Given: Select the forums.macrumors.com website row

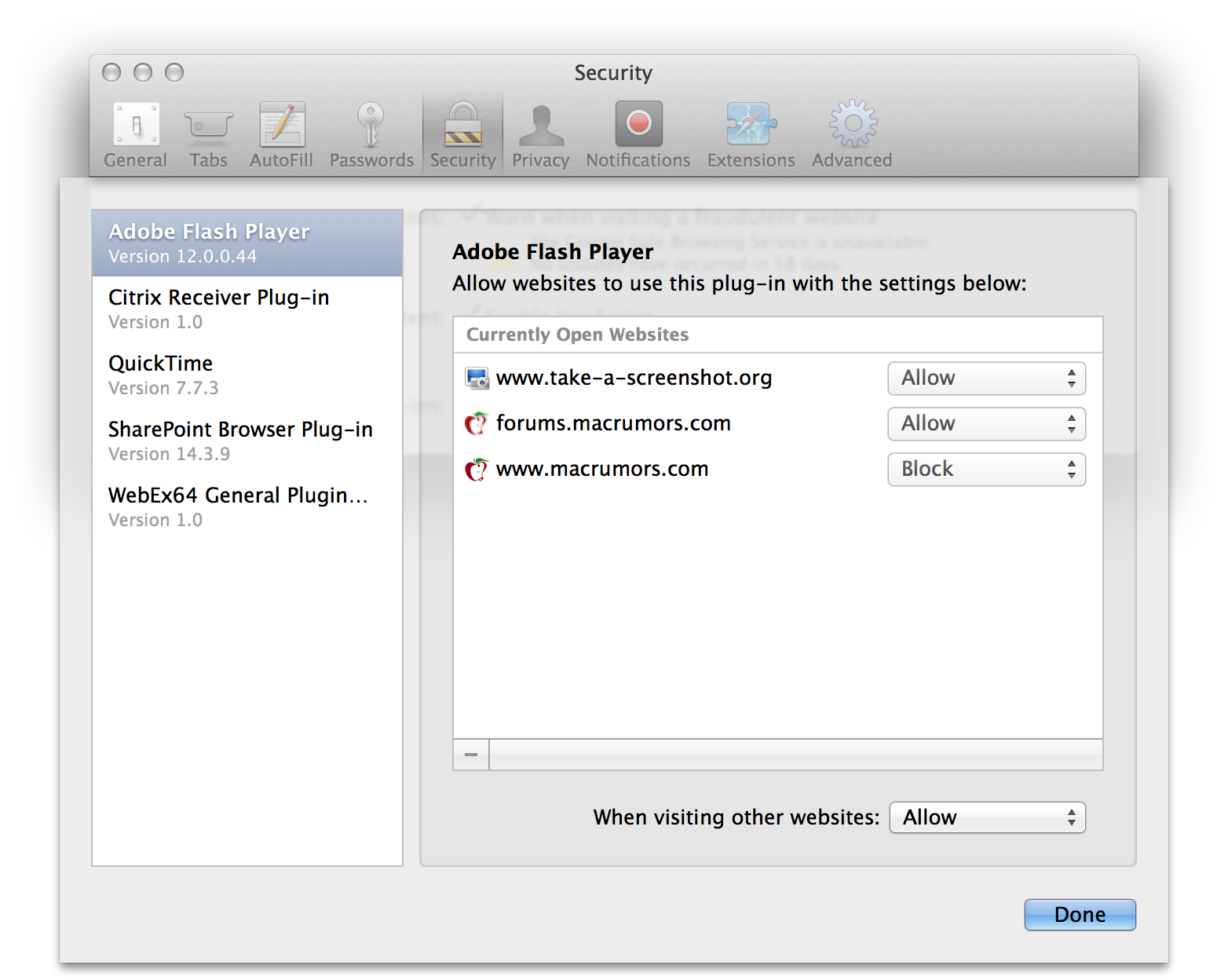Looking at the screenshot, I should point(778,424).
